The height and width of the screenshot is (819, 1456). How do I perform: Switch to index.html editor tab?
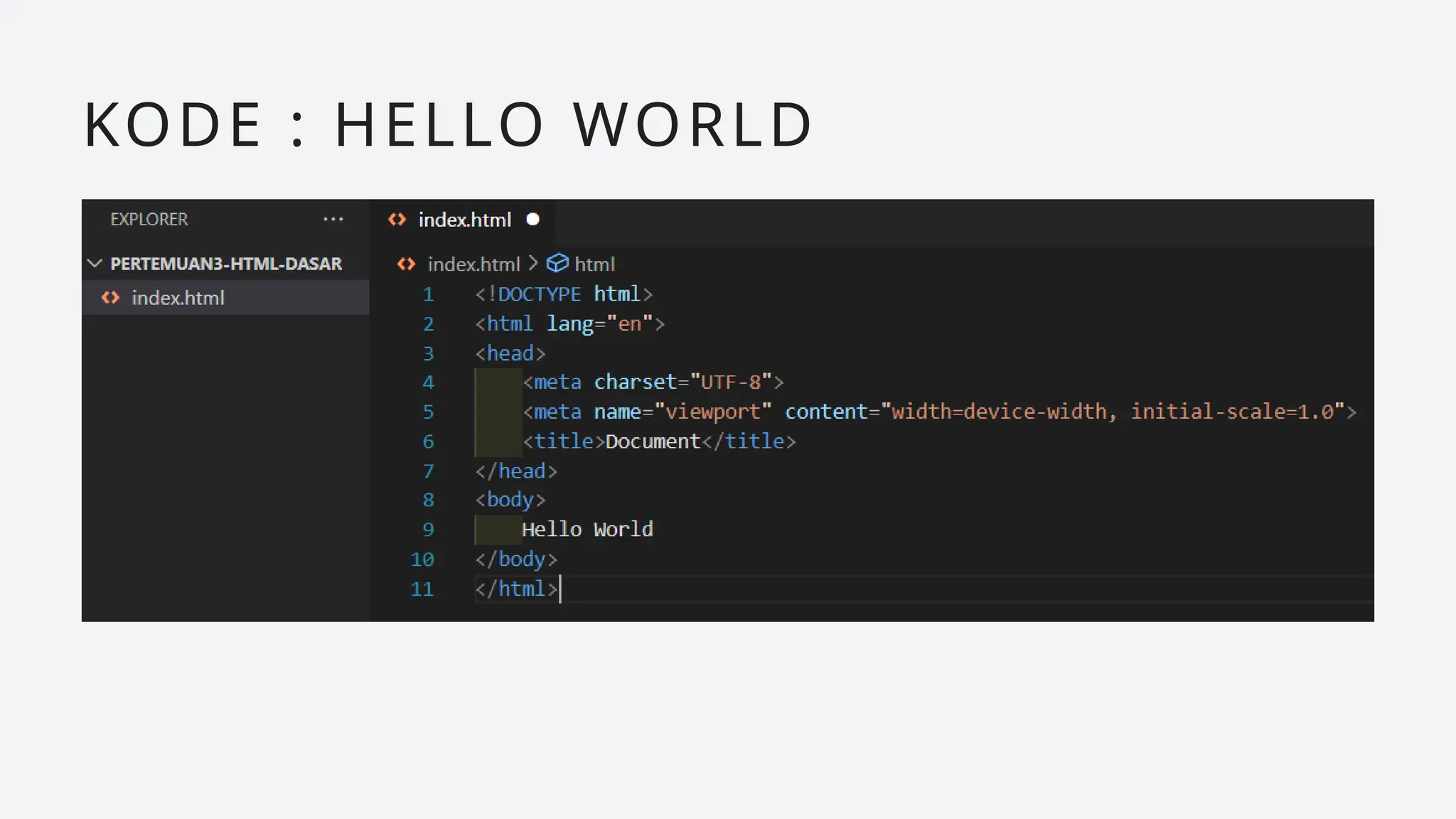(464, 220)
